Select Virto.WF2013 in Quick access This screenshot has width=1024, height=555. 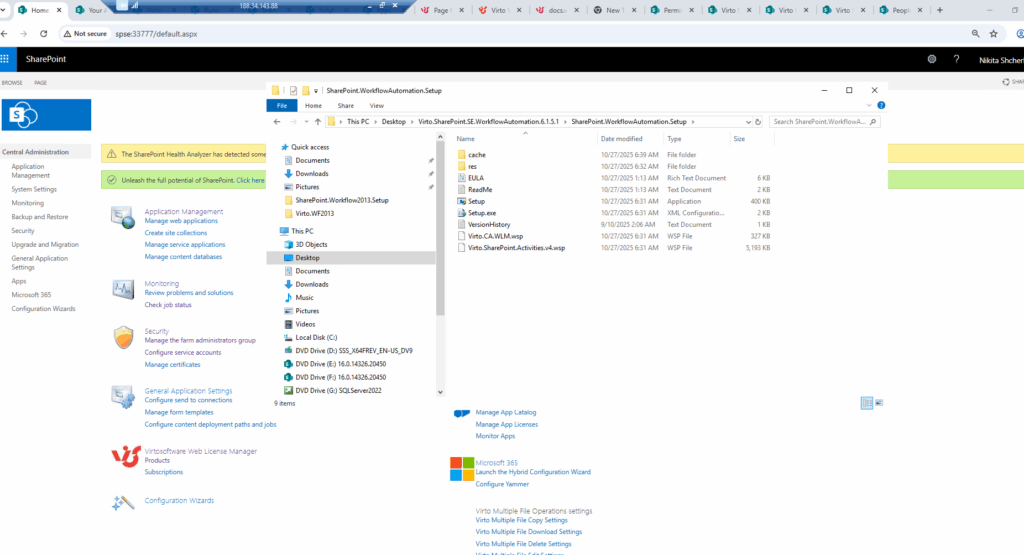pyautogui.click(x=314, y=213)
